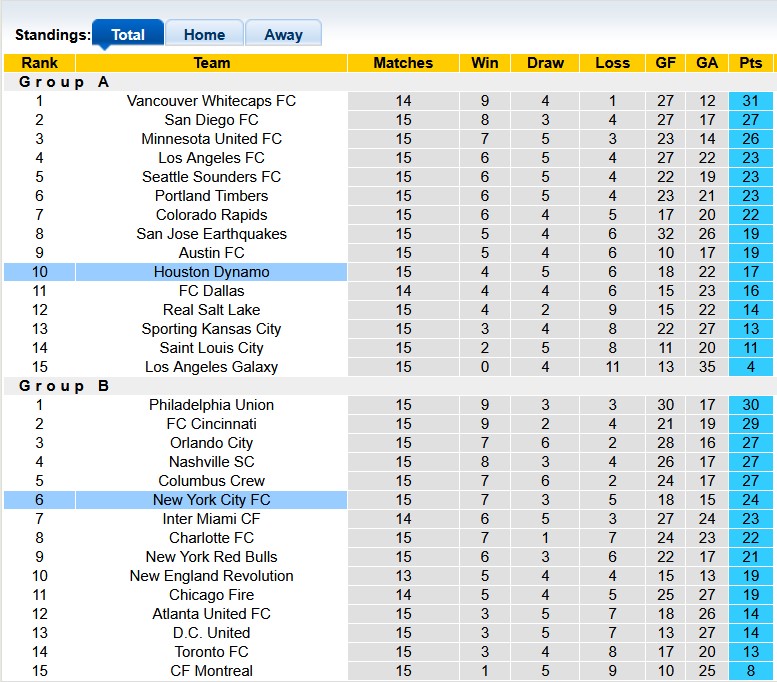
Task: Click the Team column header
Action: point(211,63)
